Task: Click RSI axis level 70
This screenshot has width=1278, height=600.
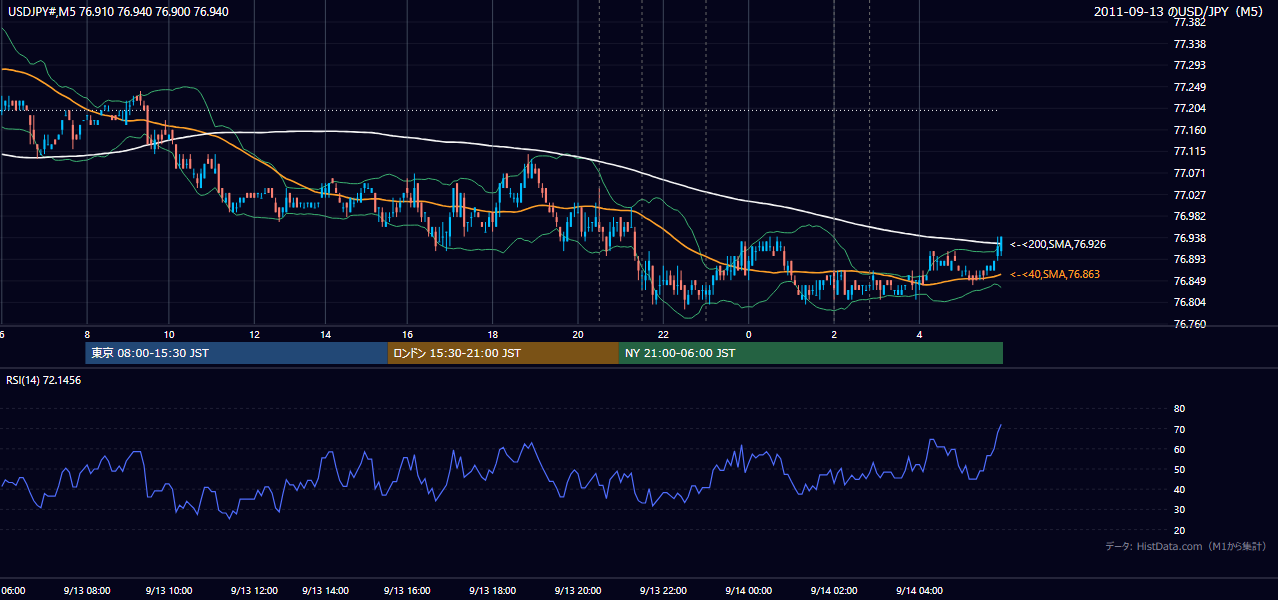Action: point(1179,429)
